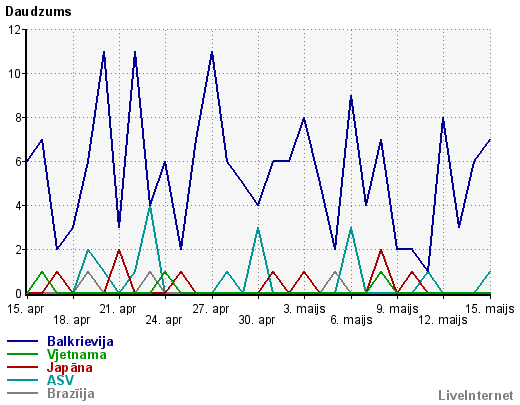
Task: Select the Vjetnama legend label
Action: (77, 355)
